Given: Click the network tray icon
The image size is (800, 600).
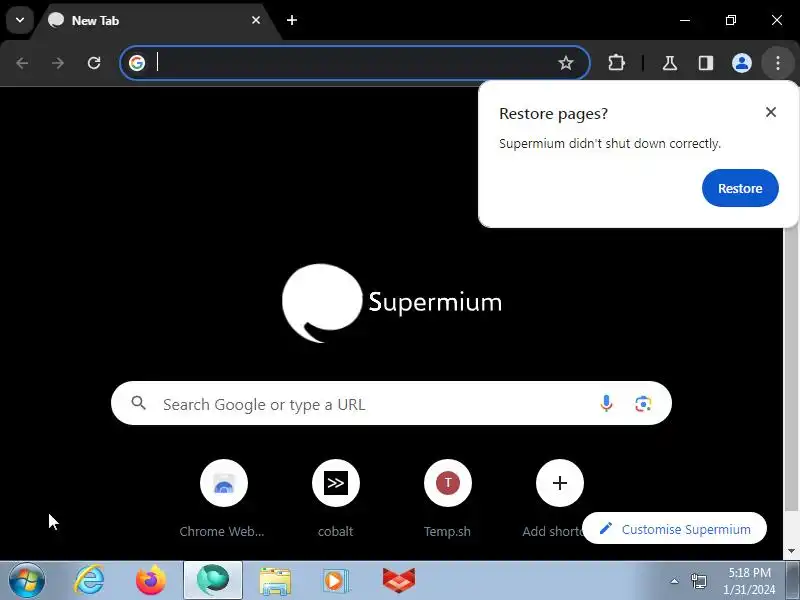Looking at the screenshot, I should [698, 581].
